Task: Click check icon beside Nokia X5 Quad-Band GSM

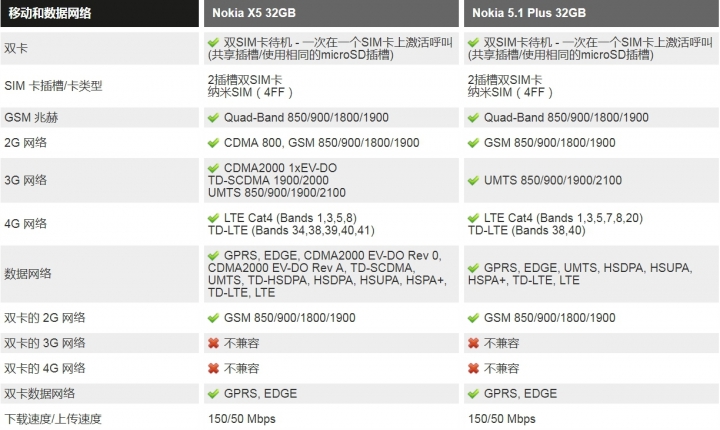Action: (x=214, y=118)
